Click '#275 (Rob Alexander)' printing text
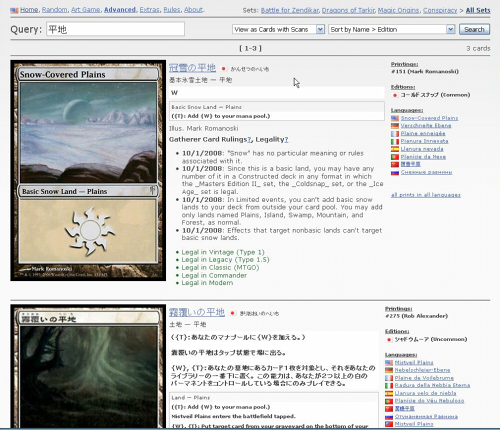 click(x=416, y=316)
